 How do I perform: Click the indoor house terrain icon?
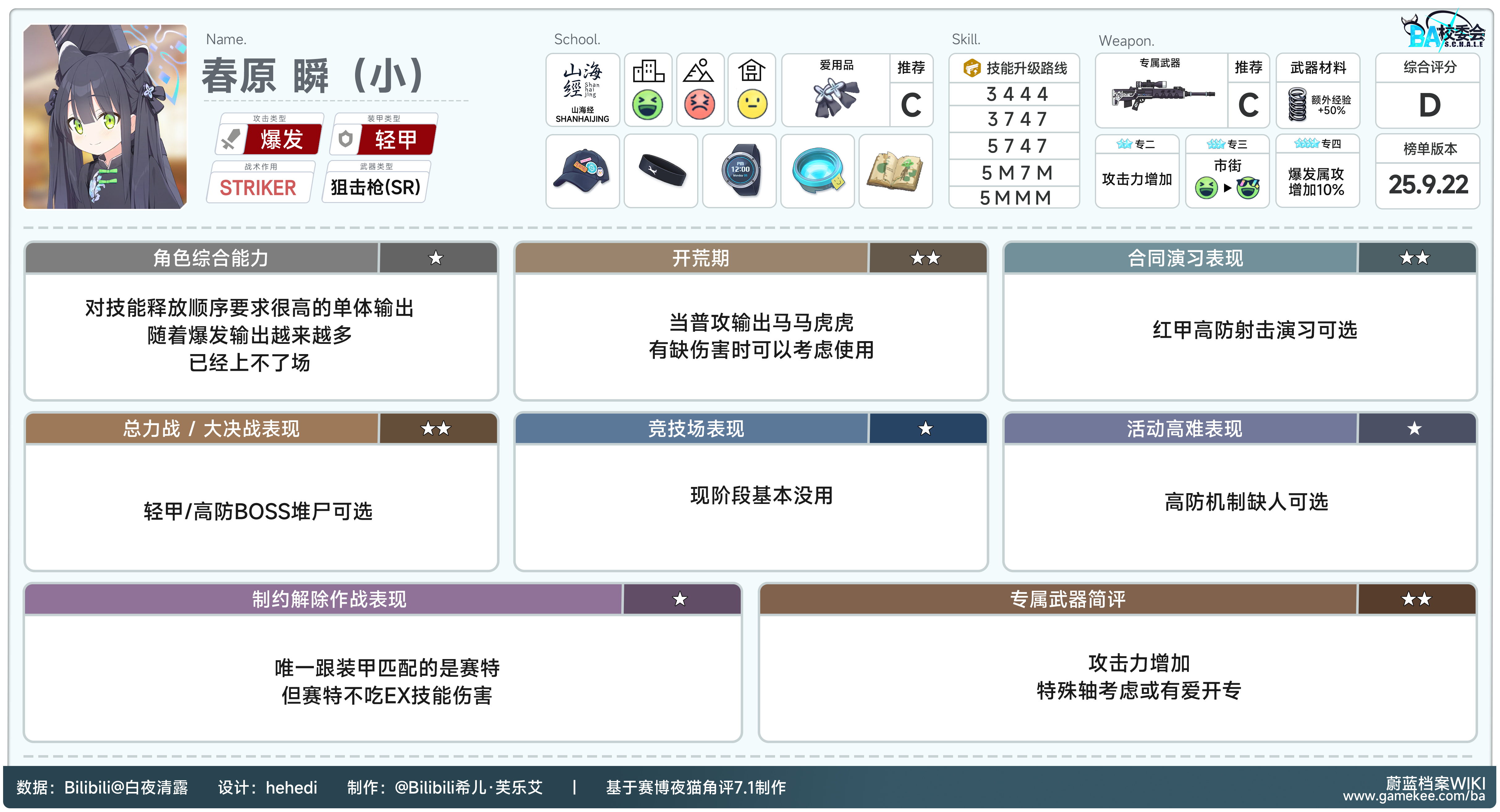coord(751,72)
